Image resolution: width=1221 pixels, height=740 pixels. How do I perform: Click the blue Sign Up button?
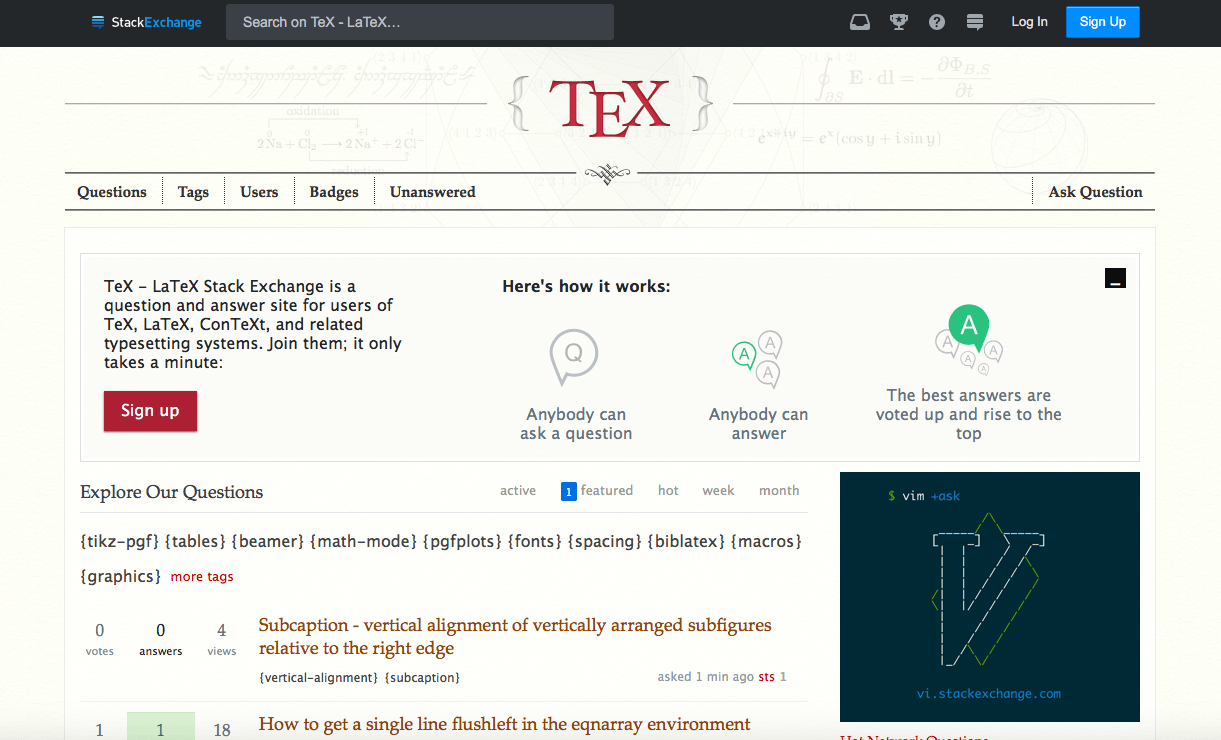tap(1103, 22)
